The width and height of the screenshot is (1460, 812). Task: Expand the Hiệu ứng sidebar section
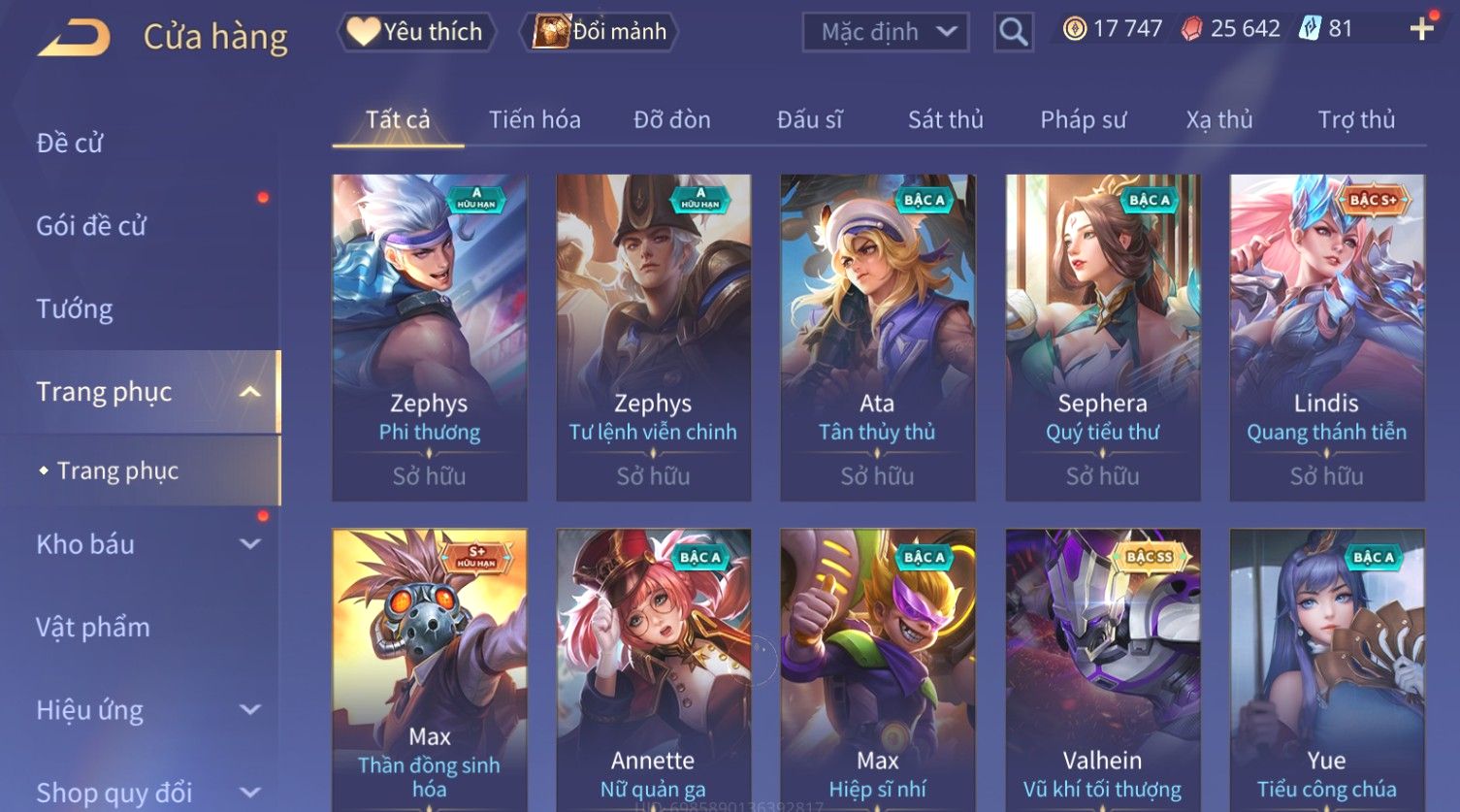249,710
